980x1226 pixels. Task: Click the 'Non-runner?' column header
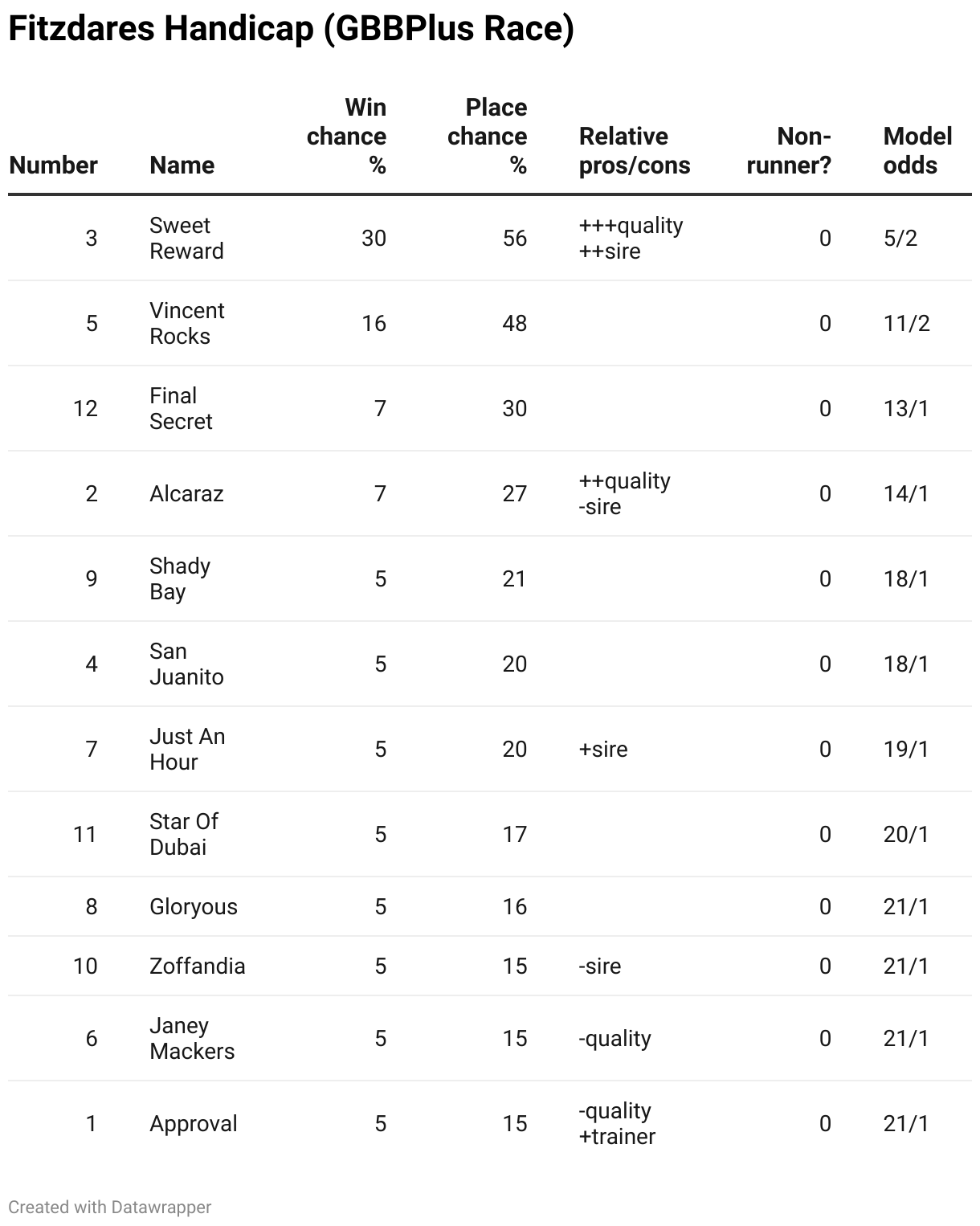[789, 150]
